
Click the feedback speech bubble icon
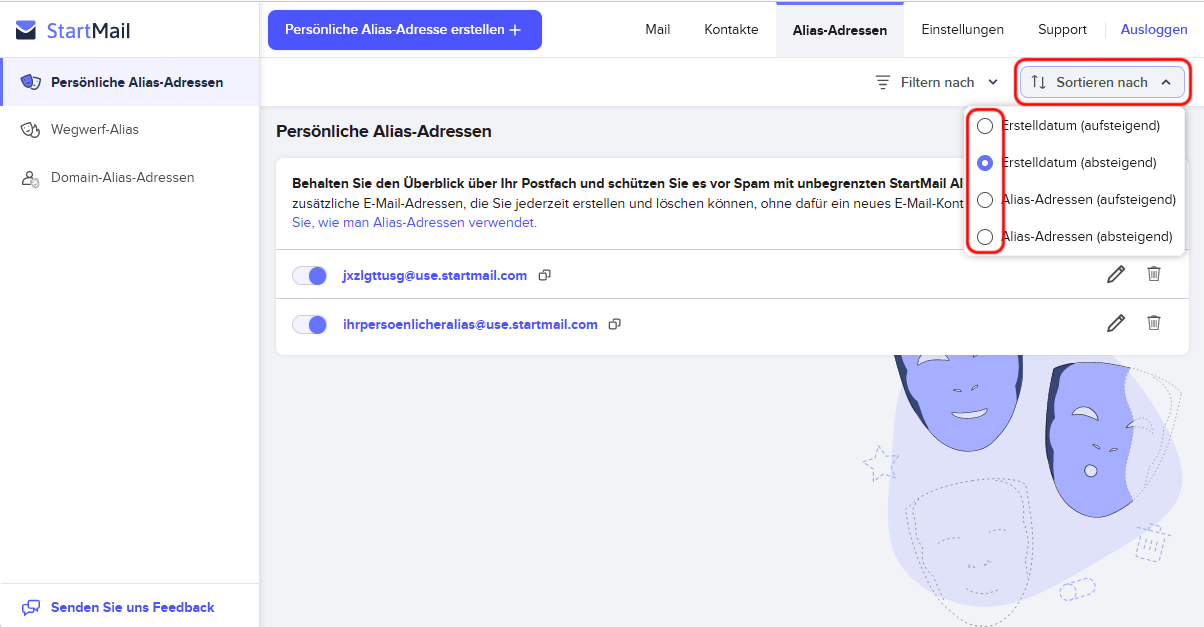coord(31,607)
